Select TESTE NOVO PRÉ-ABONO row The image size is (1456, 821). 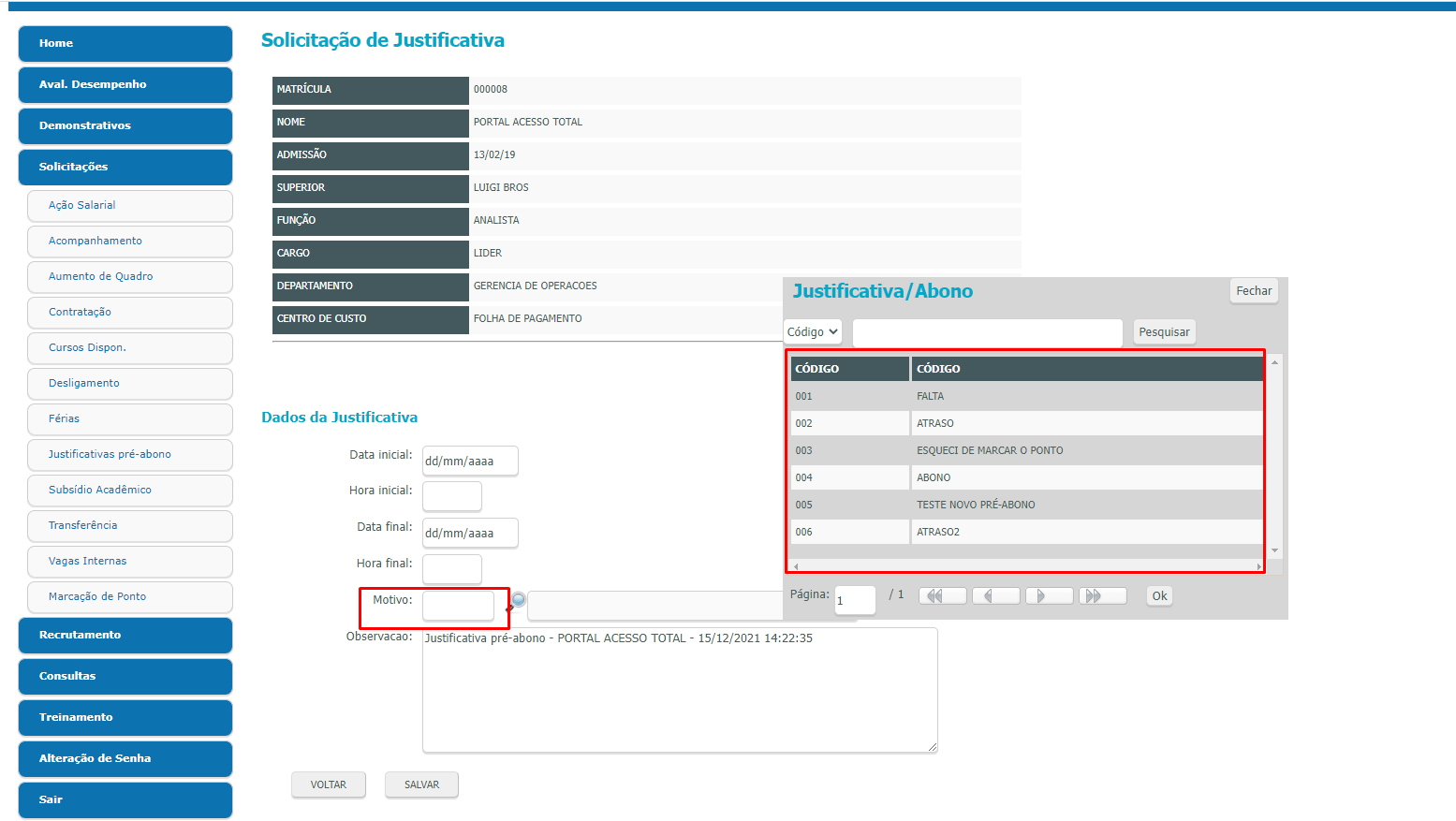pos(1026,505)
